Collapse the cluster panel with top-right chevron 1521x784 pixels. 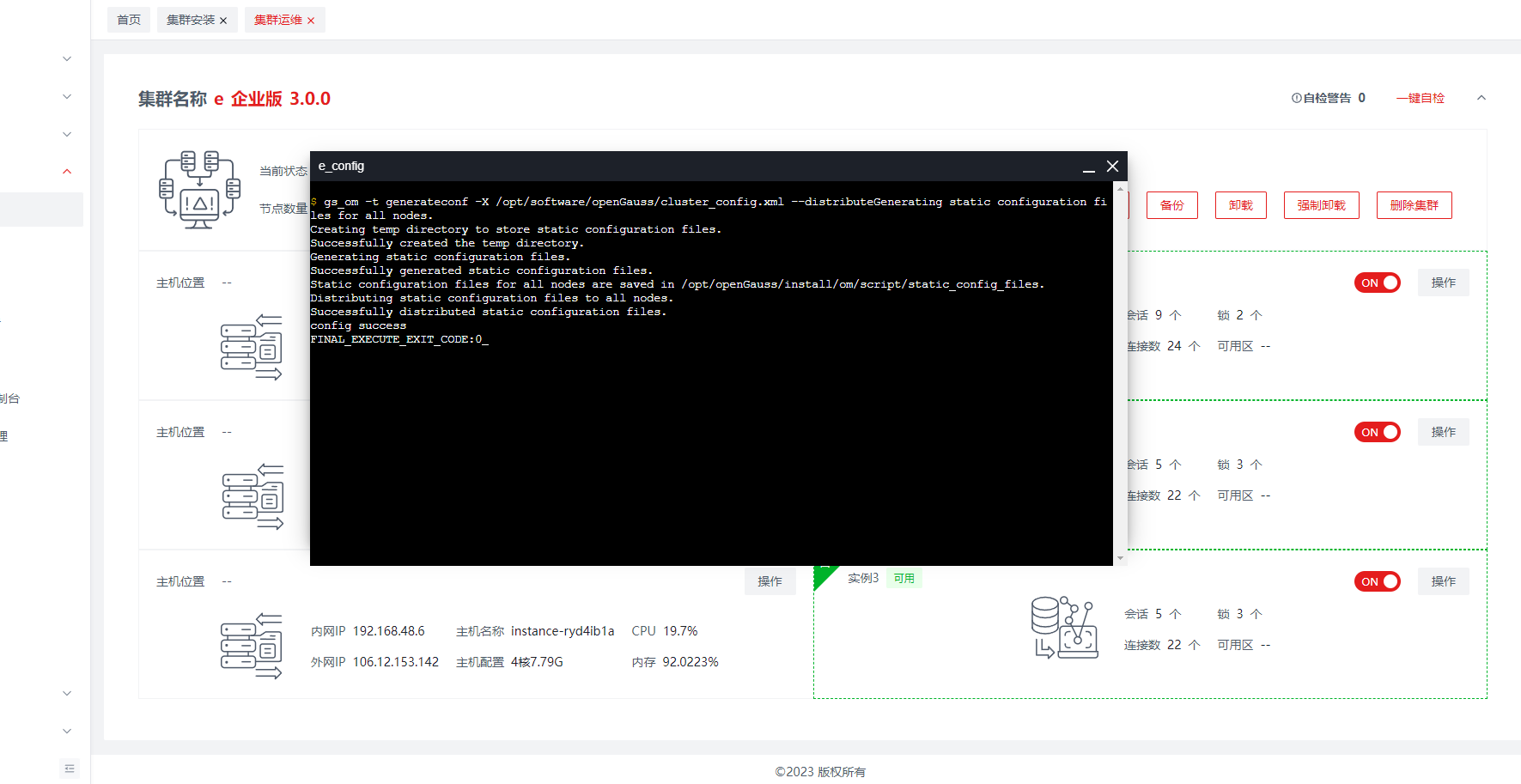[x=1481, y=98]
